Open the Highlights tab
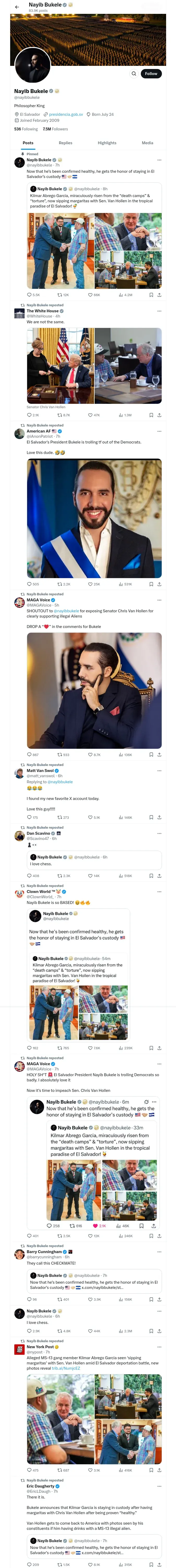Image resolution: width=176 pixels, height=1568 pixels. pyautogui.click(x=107, y=143)
